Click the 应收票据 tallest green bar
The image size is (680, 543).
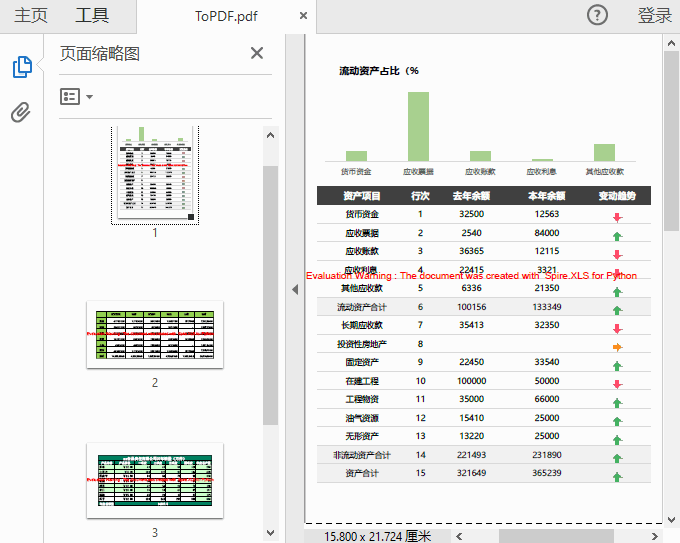tap(418, 126)
